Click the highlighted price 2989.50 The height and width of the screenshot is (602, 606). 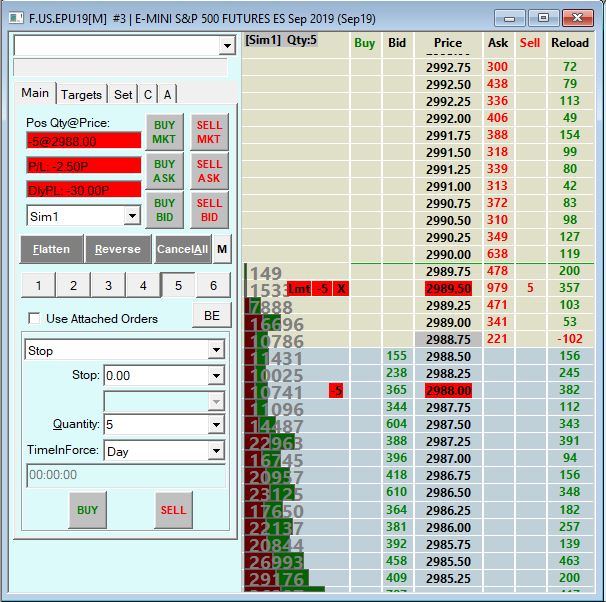[448, 289]
